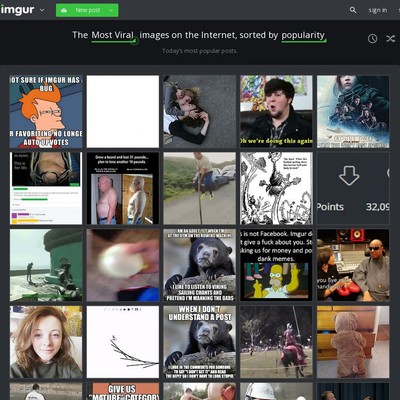Click the Points label on hovered post

330,207
